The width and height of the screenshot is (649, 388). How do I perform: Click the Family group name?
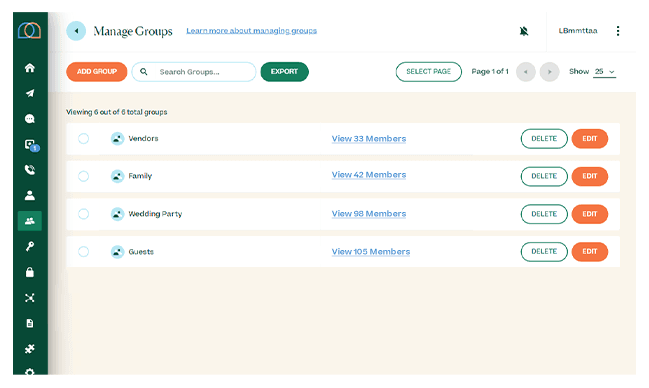coord(140,176)
